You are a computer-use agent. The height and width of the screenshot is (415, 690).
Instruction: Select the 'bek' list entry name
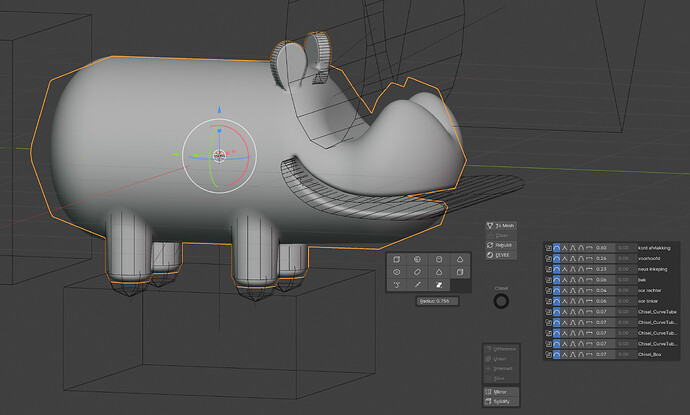tap(642, 280)
